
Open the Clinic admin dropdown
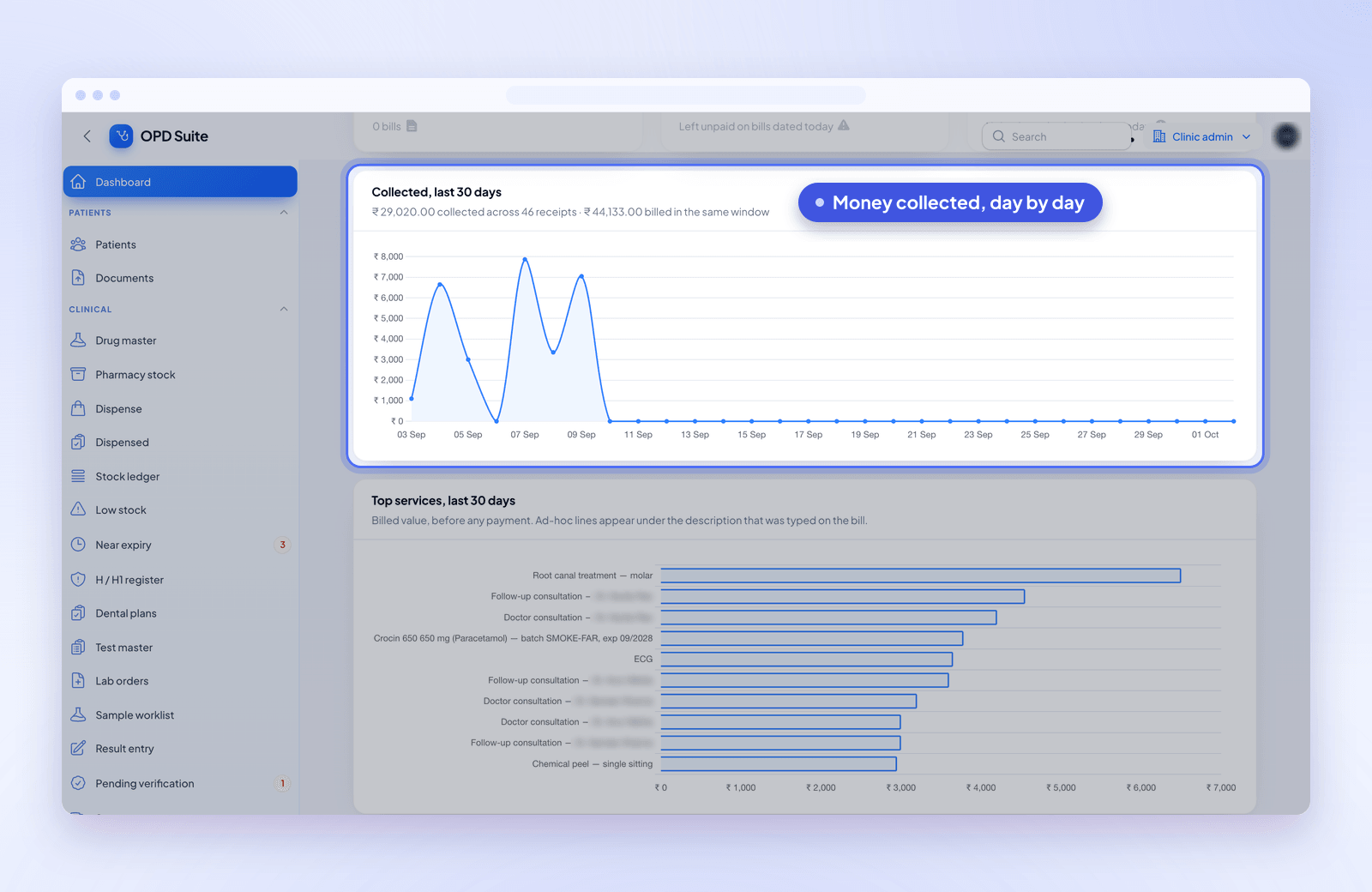pyautogui.click(x=1201, y=136)
